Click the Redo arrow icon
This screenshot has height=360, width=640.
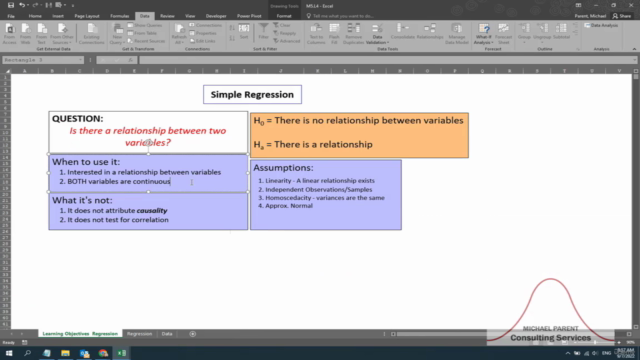[36, 5]
